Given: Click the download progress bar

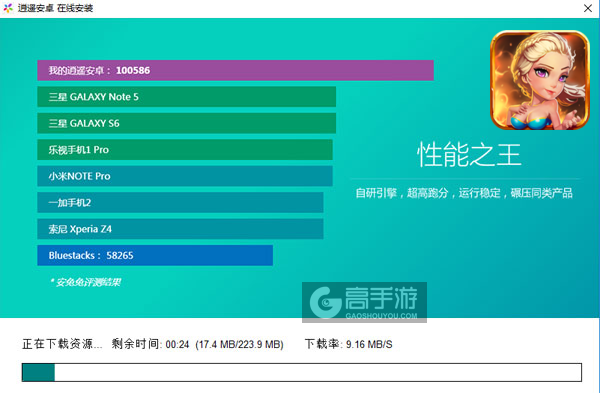Looking at the screenshot, I should (x=302, y=372).
